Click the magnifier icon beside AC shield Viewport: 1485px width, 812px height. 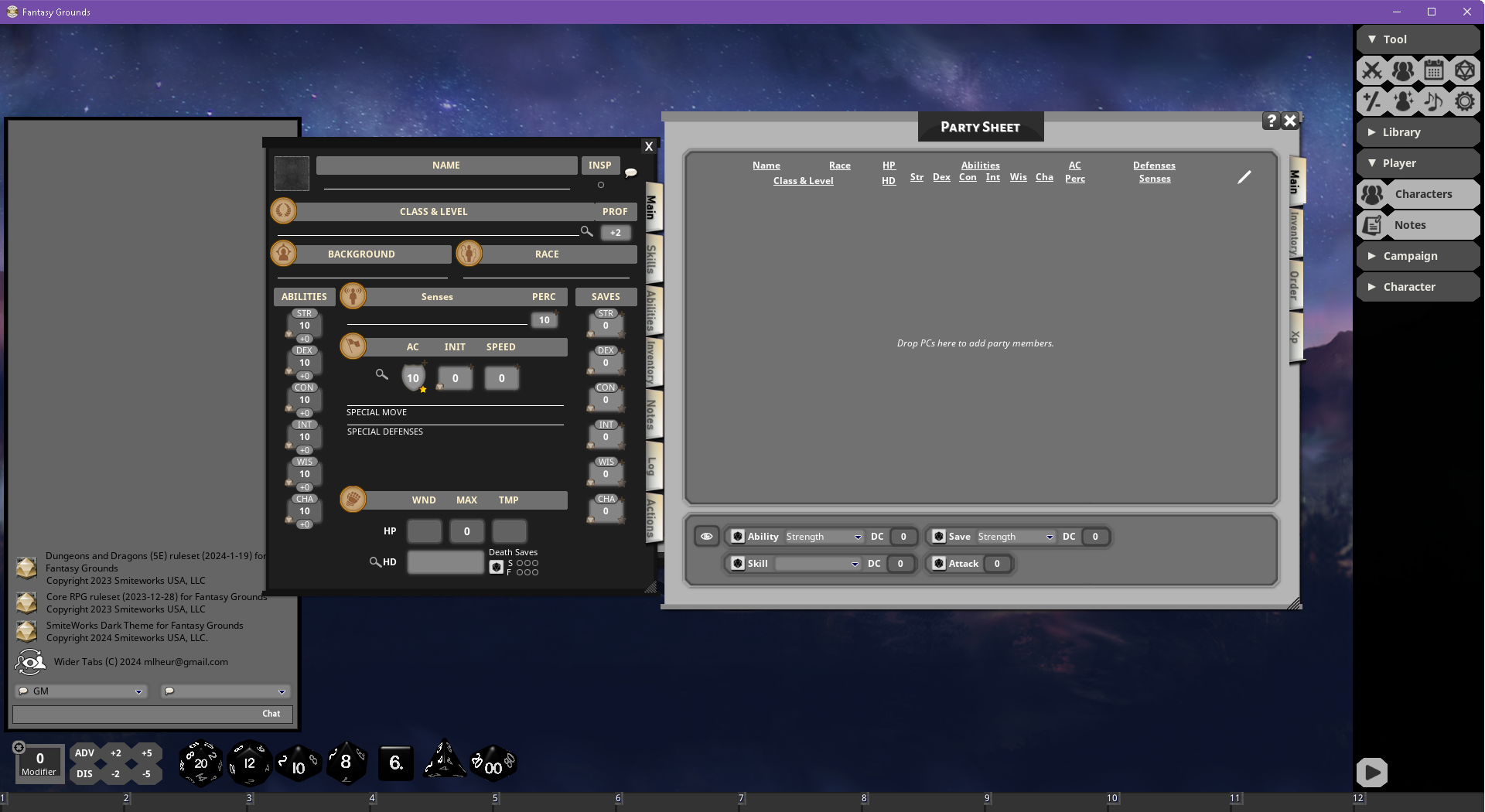(x=381, y=374)
